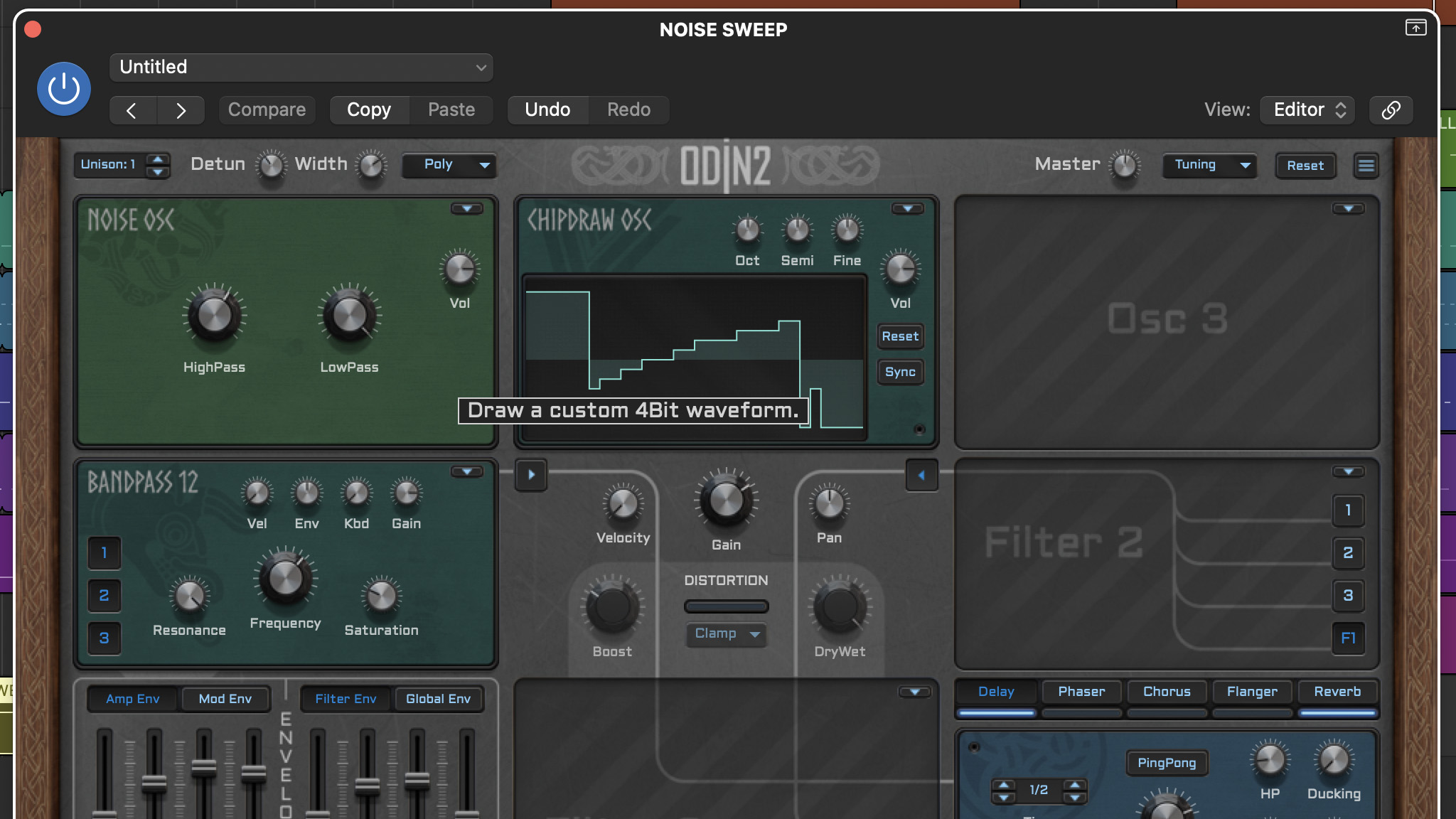Go to previous preset arrow
The height and width of the screenshot is (819, 1456).
click(132, 110)
